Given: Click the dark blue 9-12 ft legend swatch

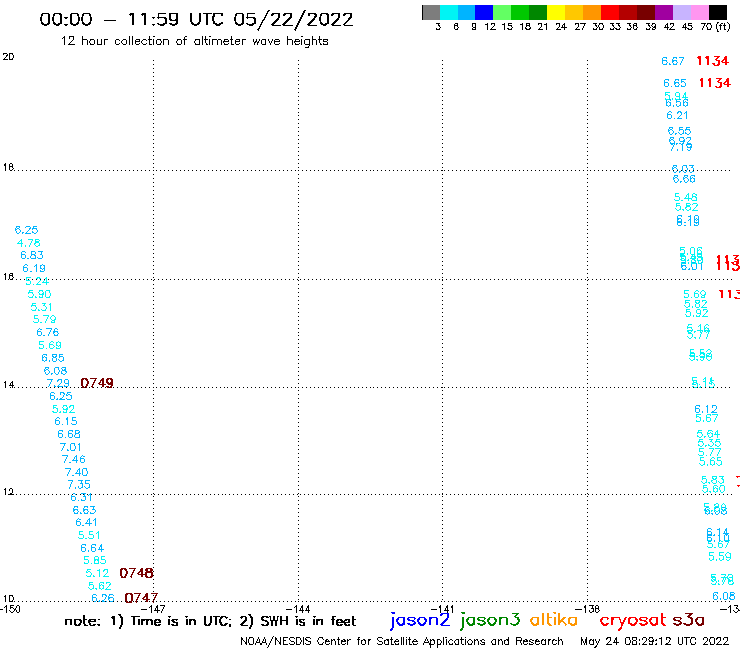Looking at the screenshot, I should (484, 12).
